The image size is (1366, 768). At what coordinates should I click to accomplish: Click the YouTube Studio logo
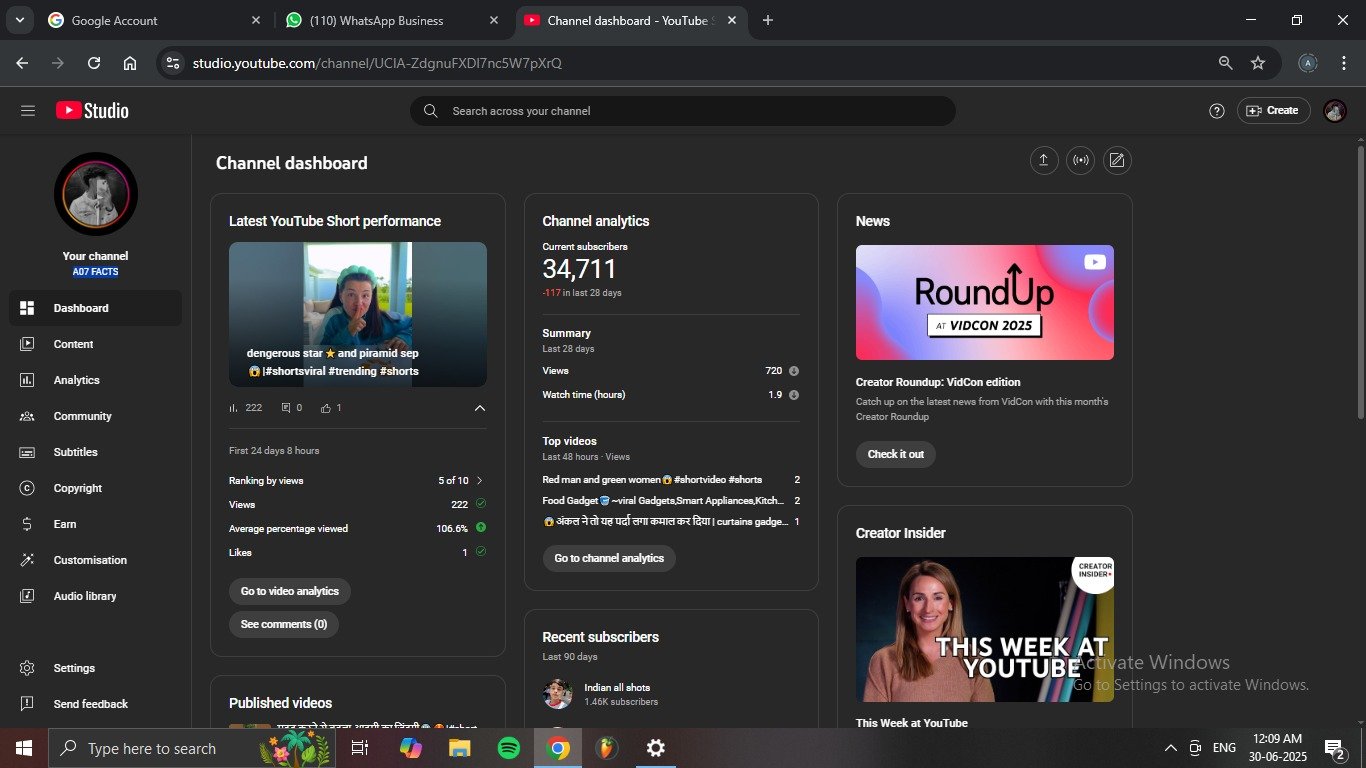[92, 111]
